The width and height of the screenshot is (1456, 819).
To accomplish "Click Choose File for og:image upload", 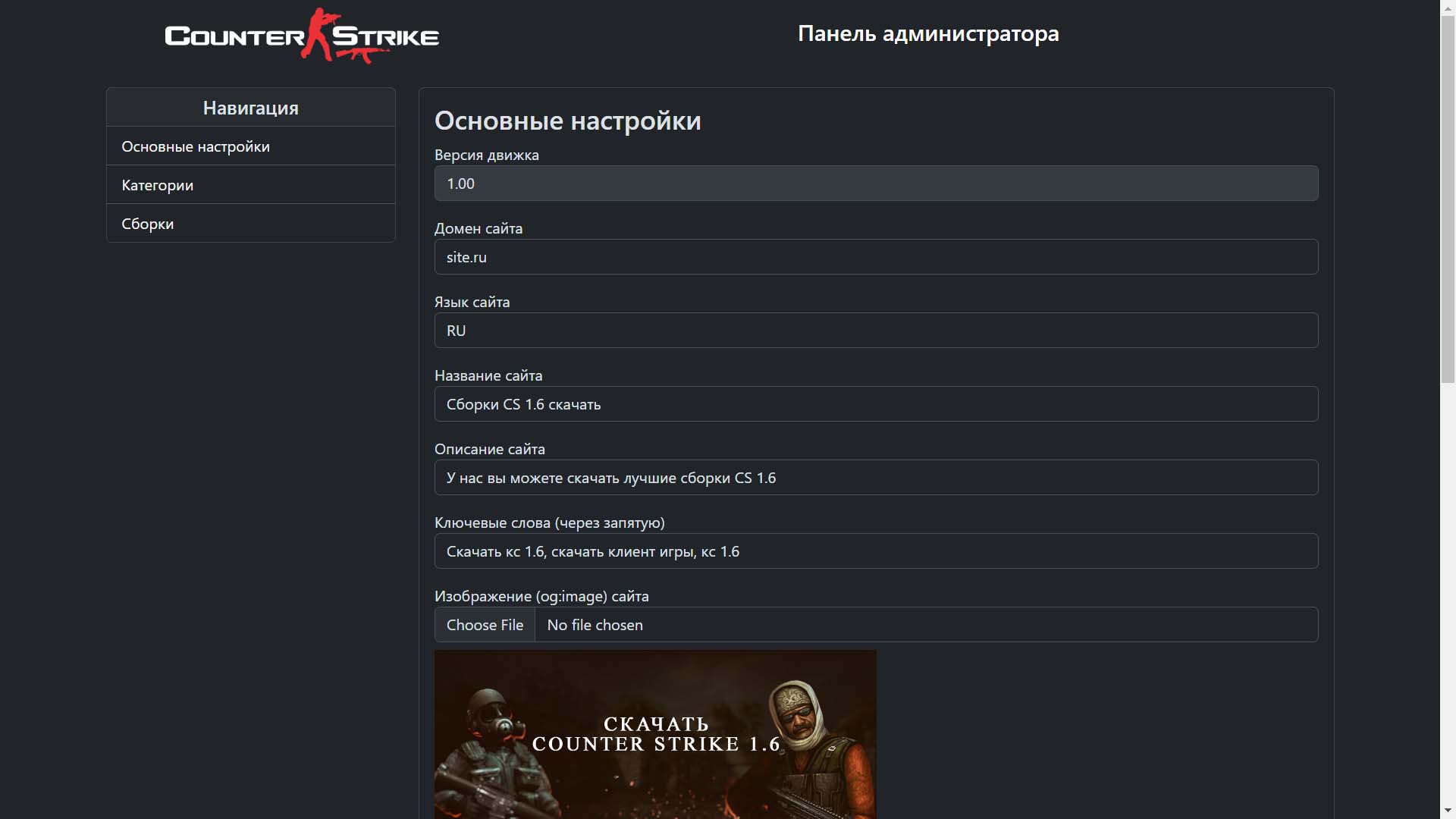I will (x=485, y=624).
